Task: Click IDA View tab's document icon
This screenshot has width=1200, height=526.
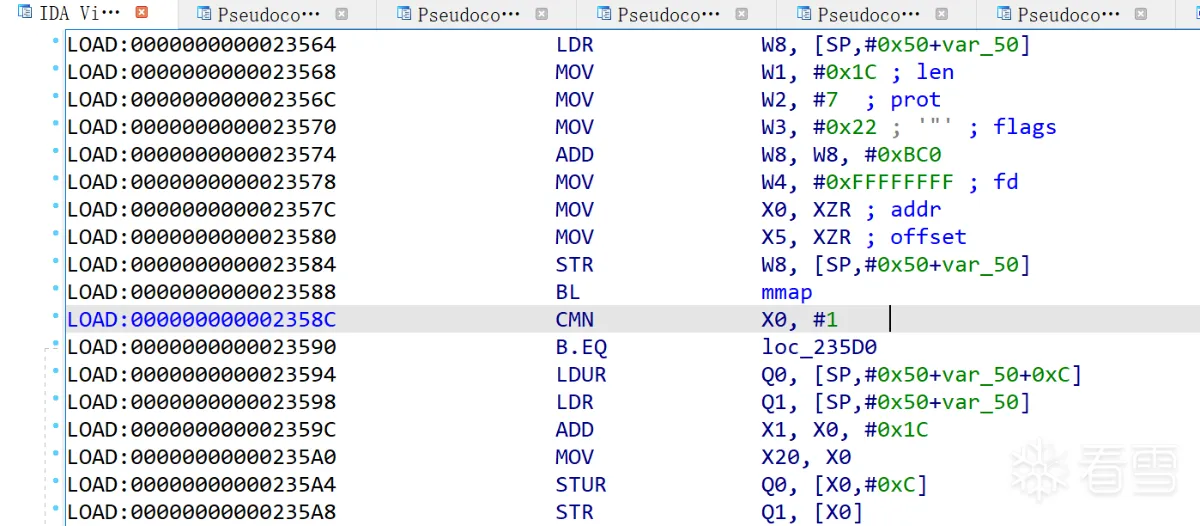Action: point(25,13)
